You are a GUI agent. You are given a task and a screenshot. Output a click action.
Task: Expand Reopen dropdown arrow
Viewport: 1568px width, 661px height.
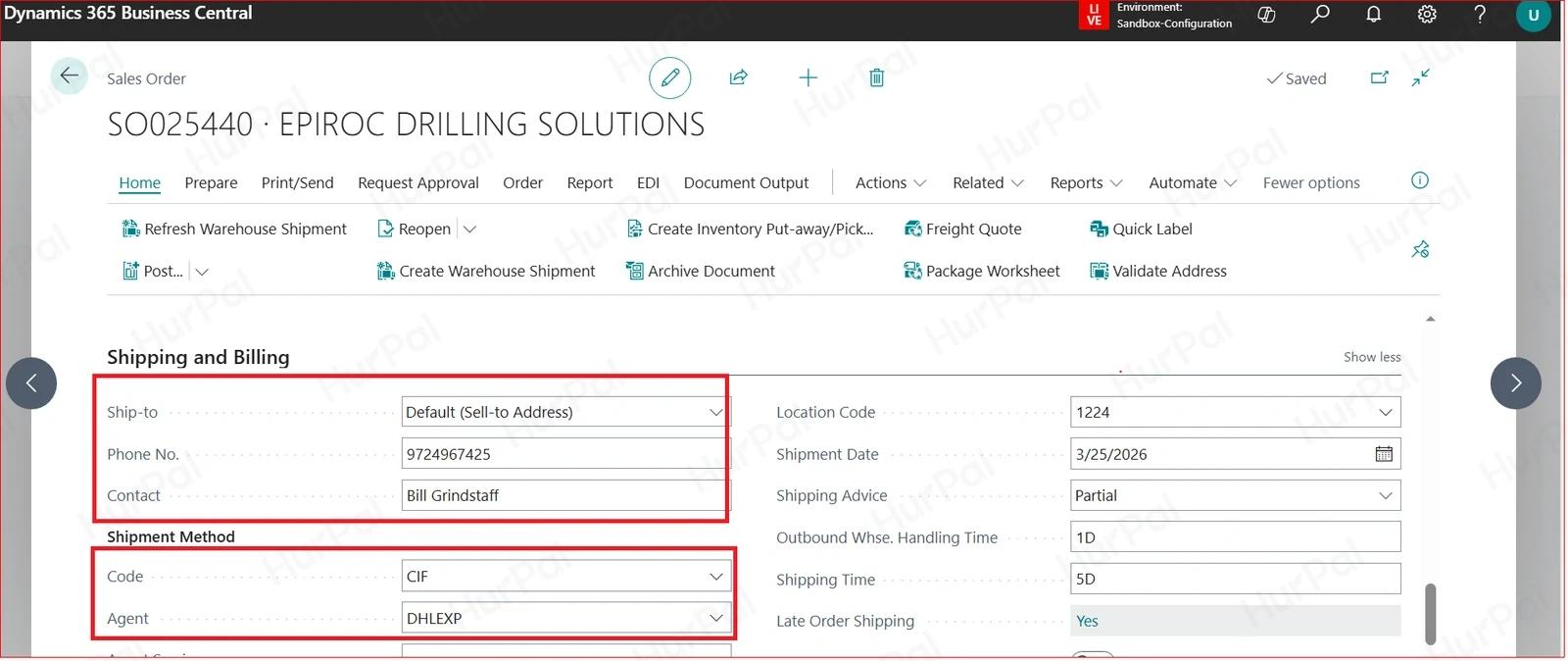(x=469, y=229)
